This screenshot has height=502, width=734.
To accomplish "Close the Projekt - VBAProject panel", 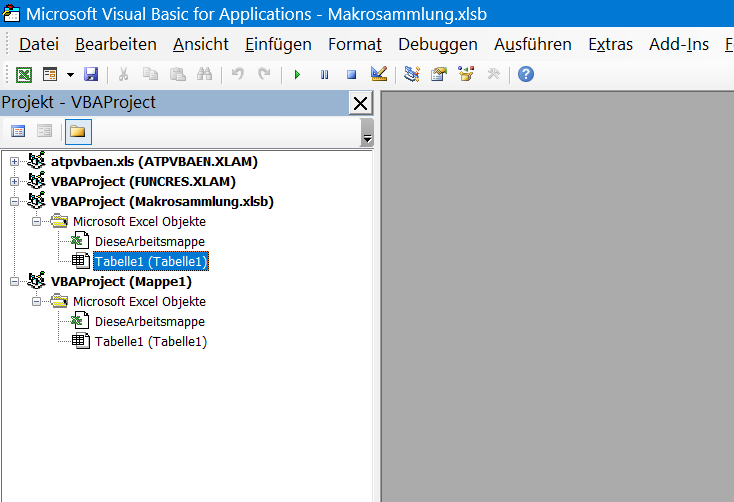I will [360, 103].
